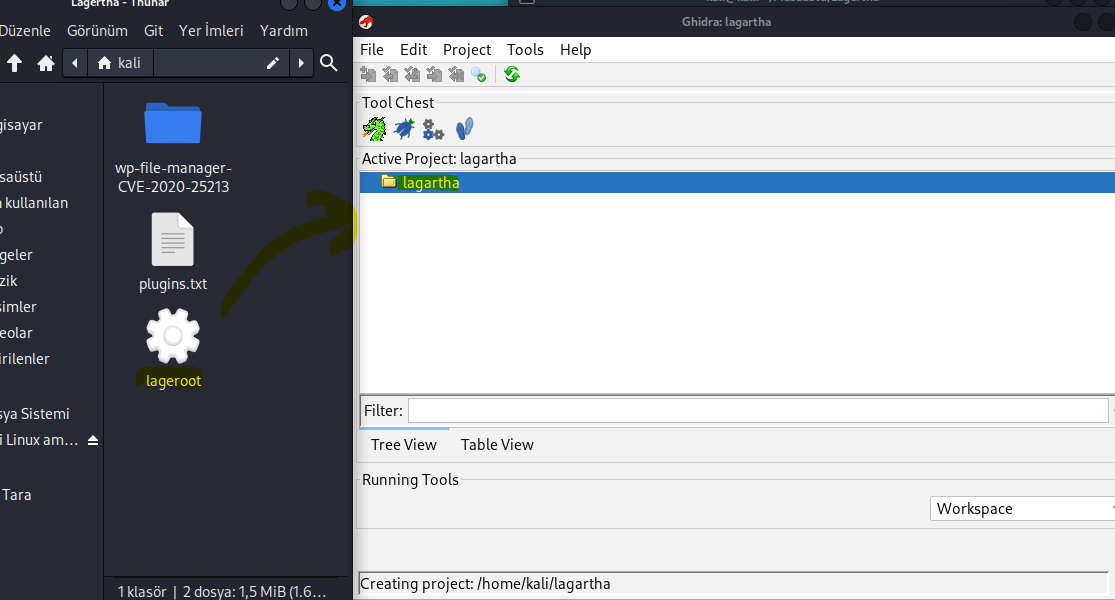Image resolution: width=1115 pixels, height=600 pixels.
Task: Open the gears tool in Tool Chest
Action: click(x=433, y=129)
